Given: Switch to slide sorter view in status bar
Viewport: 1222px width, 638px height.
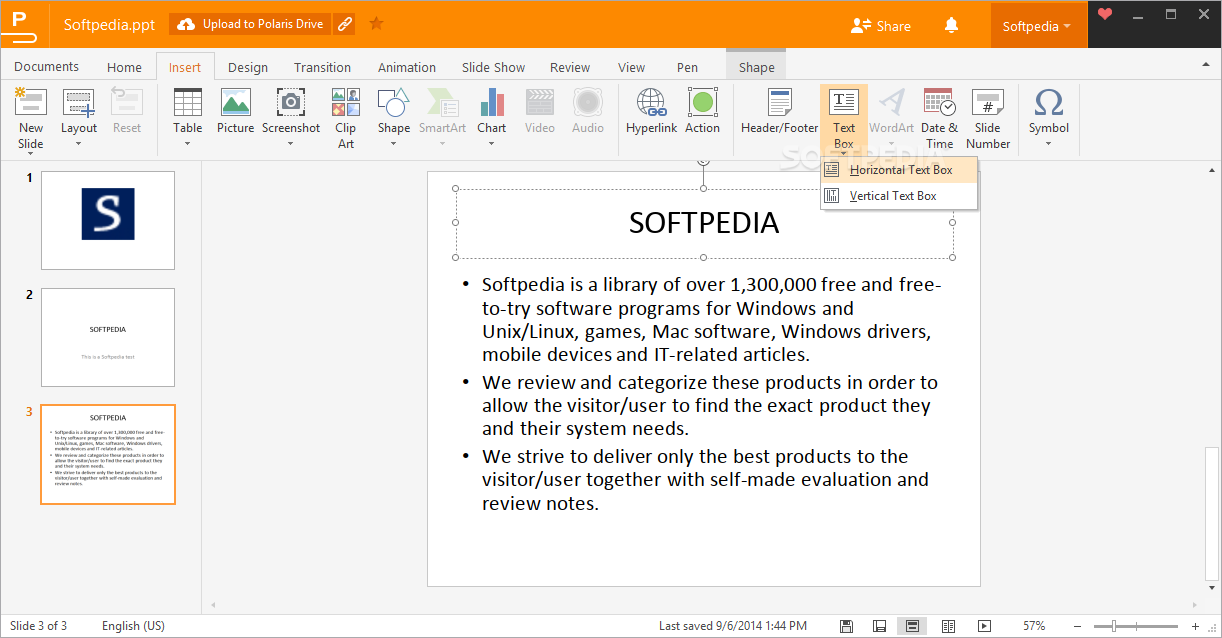Looking at the screenshot, I should pyautogui.click(x=948, y=626).
